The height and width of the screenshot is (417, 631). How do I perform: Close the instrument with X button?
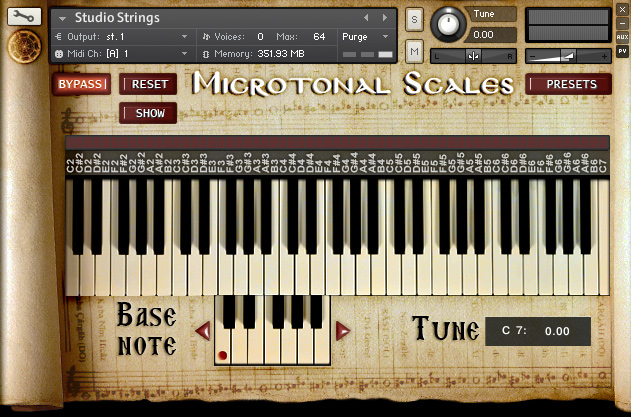point(622,10)
